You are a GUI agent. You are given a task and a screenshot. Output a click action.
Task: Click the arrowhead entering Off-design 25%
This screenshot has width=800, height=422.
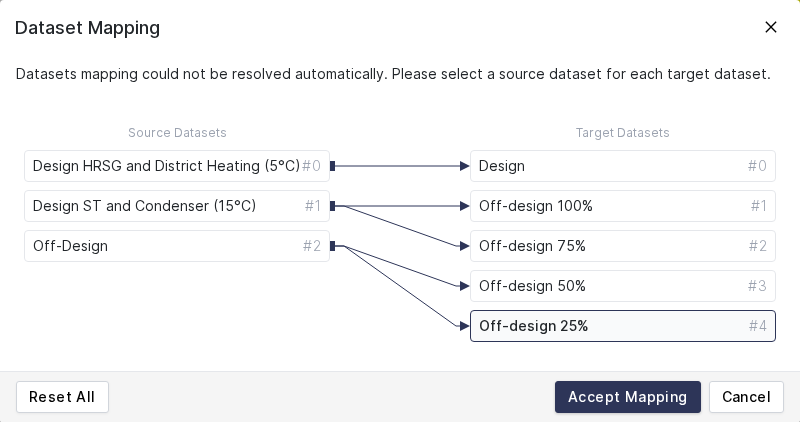(x=464, y=326)
